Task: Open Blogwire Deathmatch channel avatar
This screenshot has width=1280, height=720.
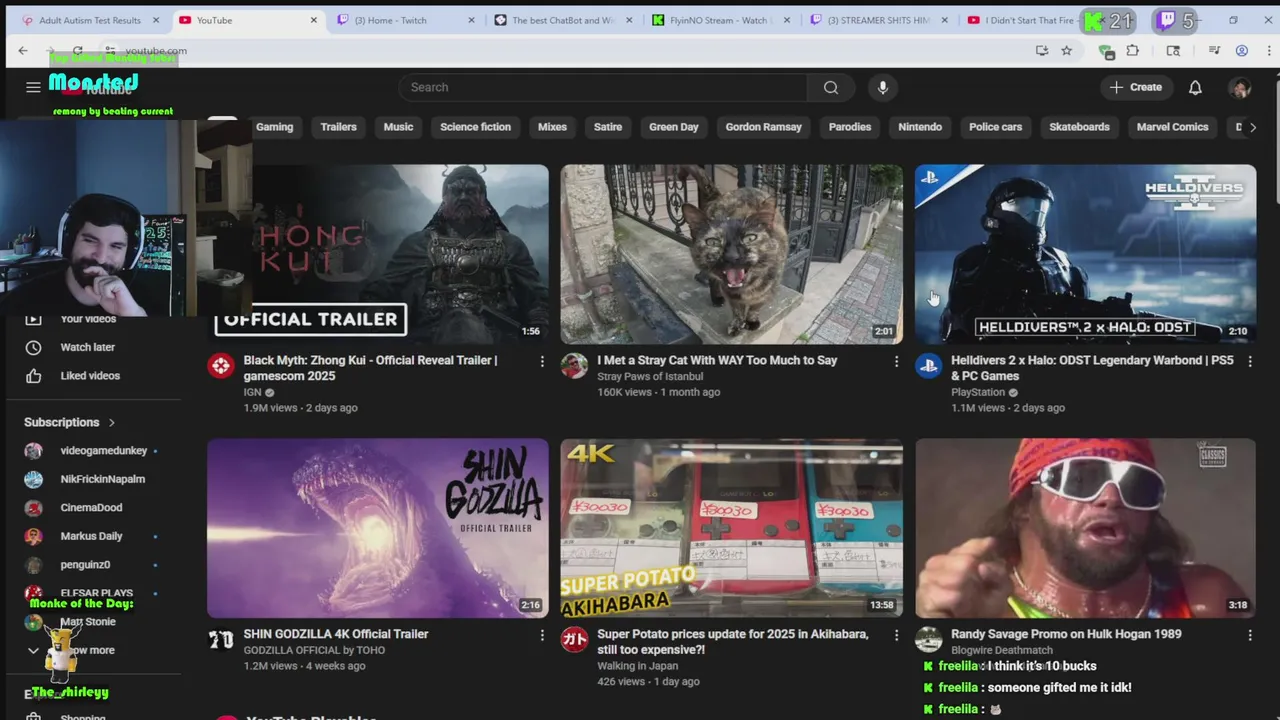Action: click(x=928, y=640)
